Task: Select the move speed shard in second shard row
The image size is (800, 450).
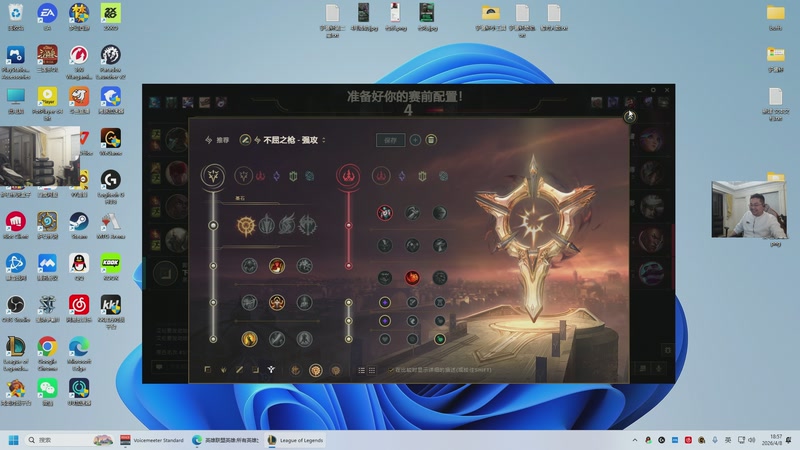Action: [412, 320]
